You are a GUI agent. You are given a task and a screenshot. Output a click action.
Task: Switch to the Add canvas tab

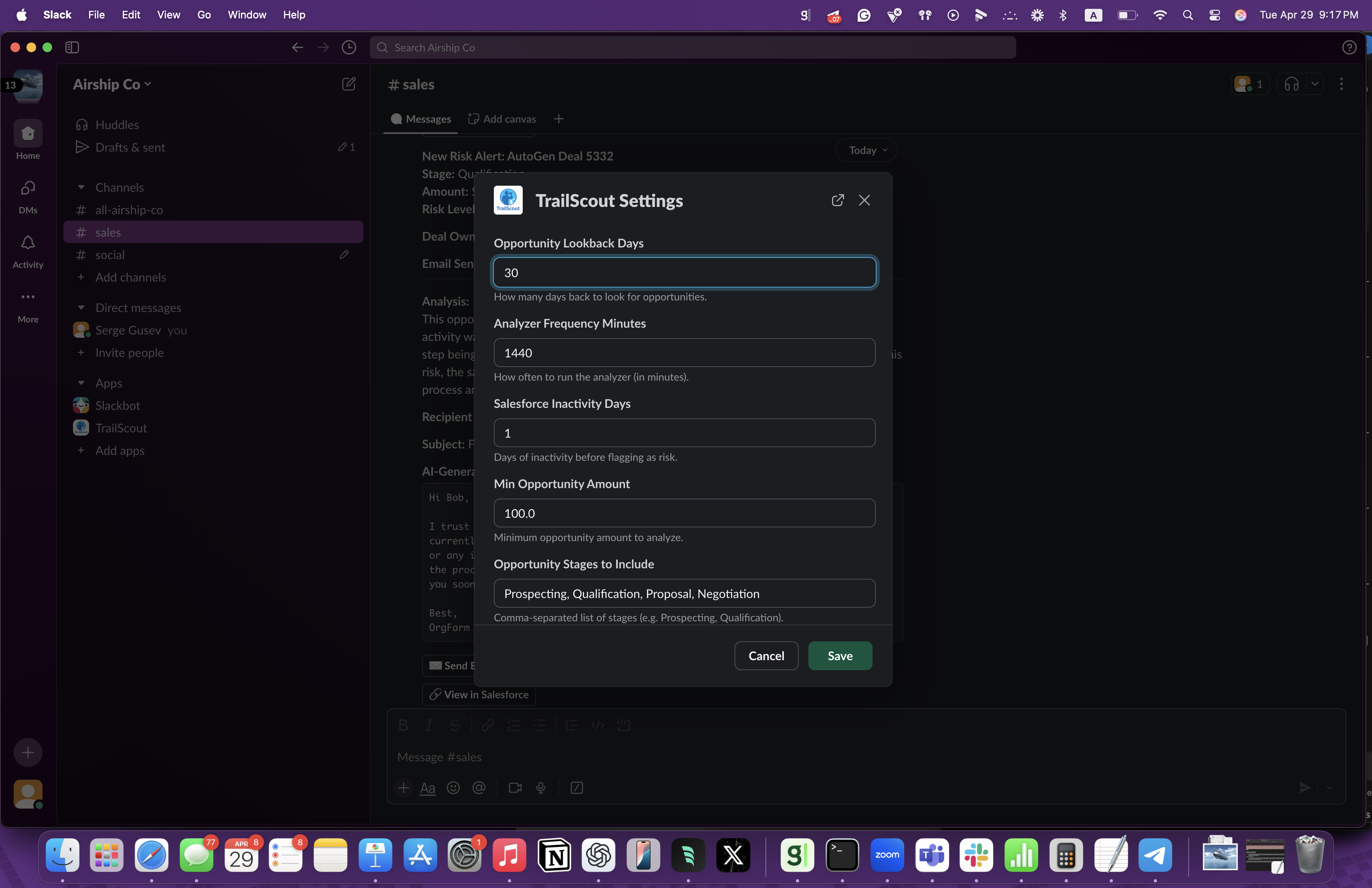coord(502,119)
